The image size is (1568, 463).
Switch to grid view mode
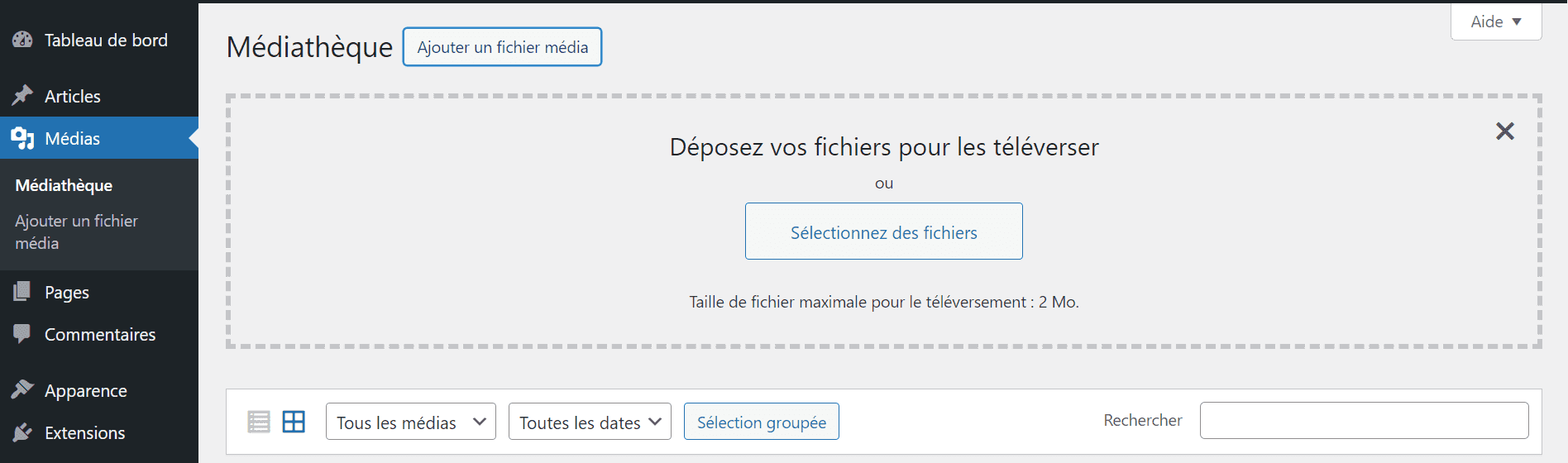coord(294,422)
